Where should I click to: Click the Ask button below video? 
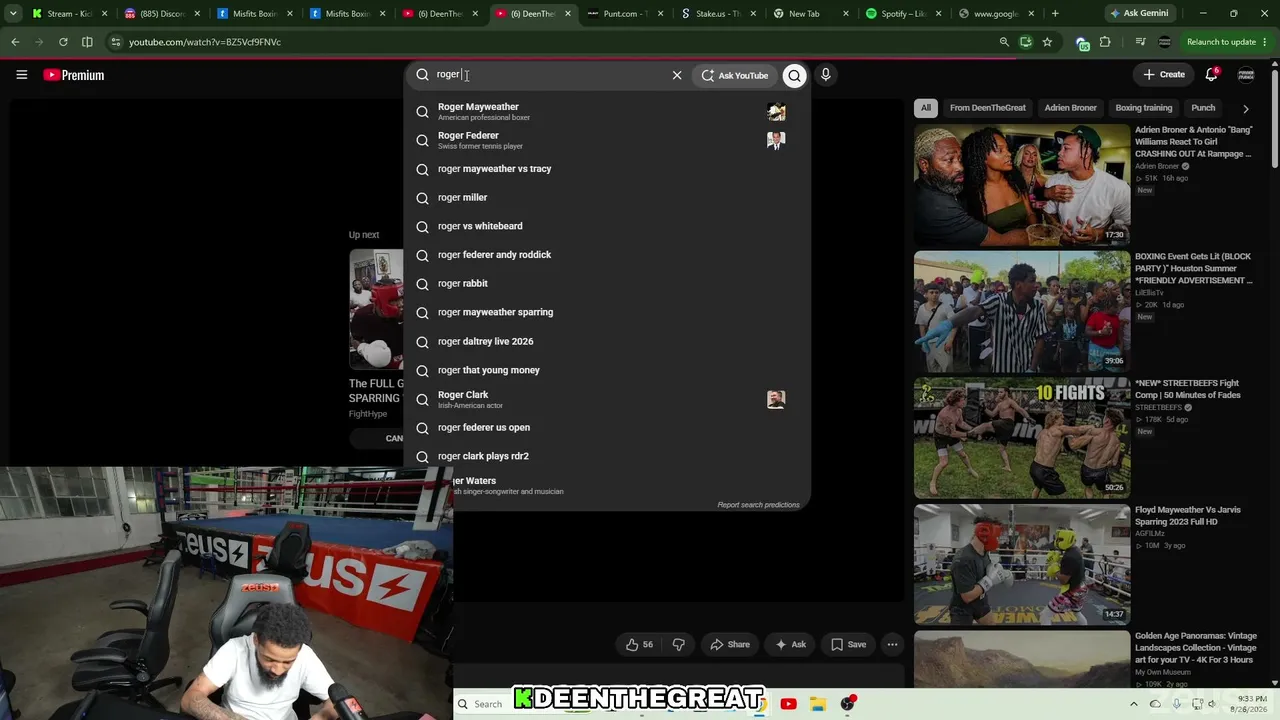pyautogui.click(x=790, y=645)
